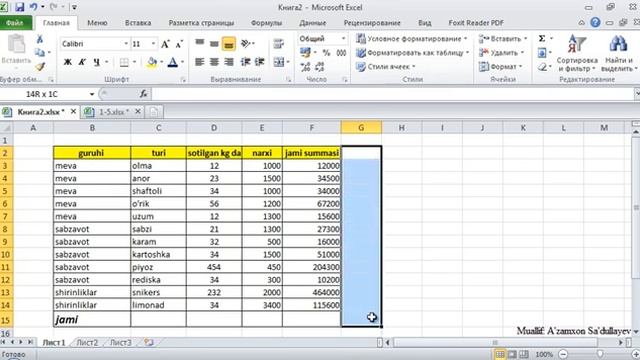The image size is (640, 360).
Task: Open the Foxit Reader PDF tab
Action: click(476, 23)
